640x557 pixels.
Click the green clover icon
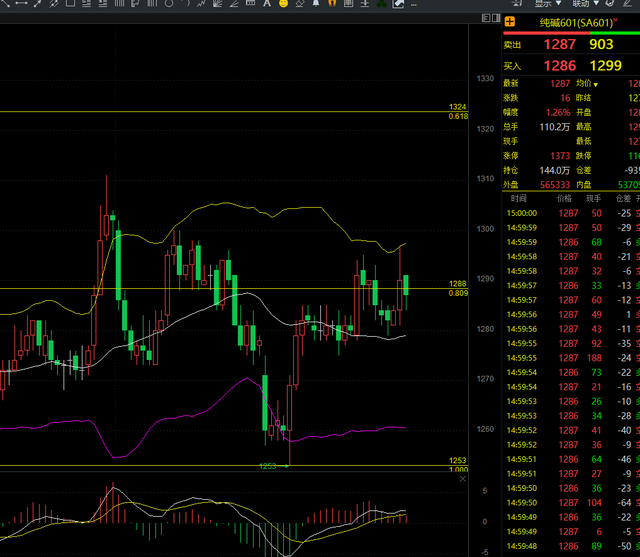coord(381,3)
